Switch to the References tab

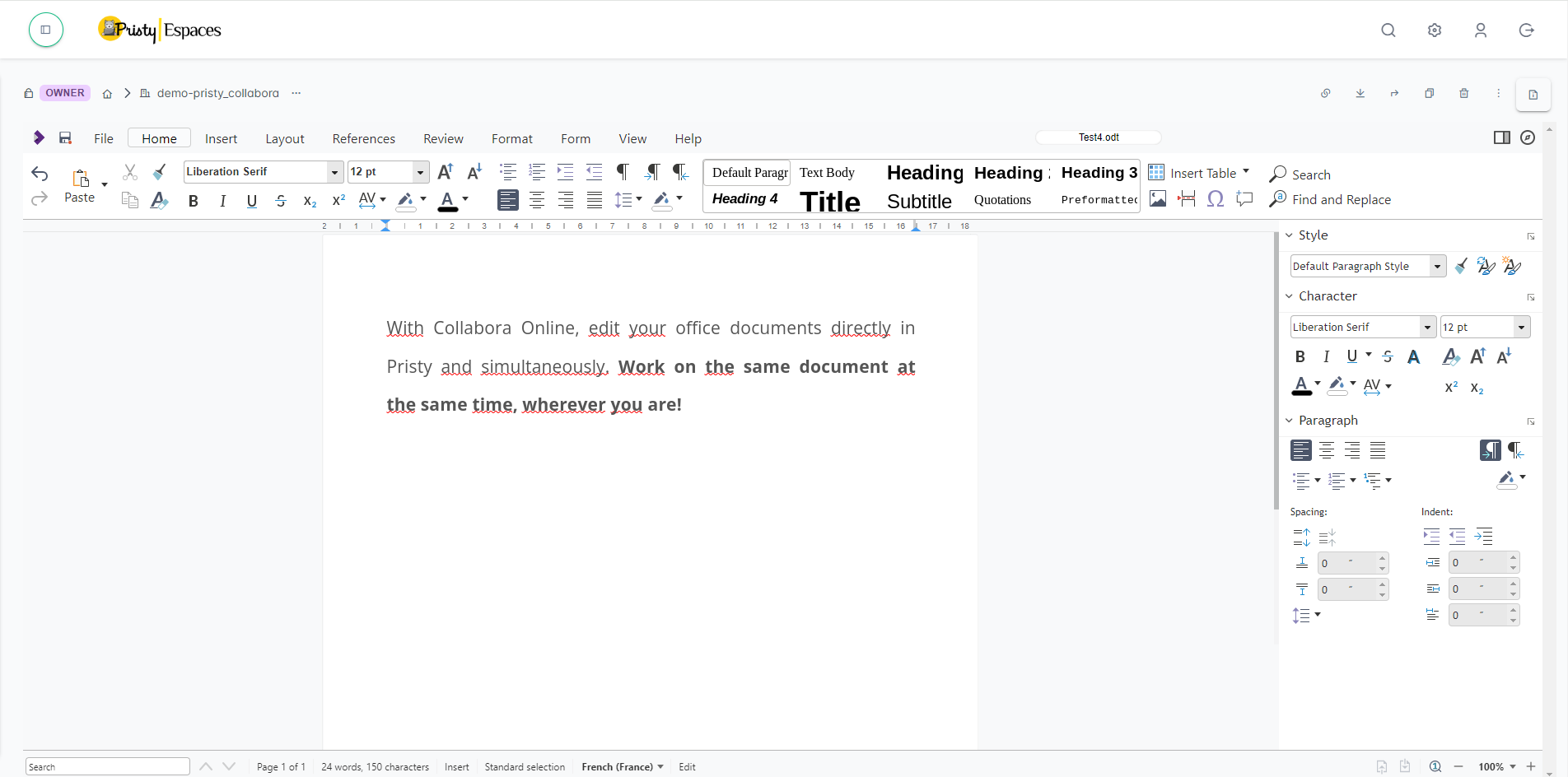click(363, 138)
